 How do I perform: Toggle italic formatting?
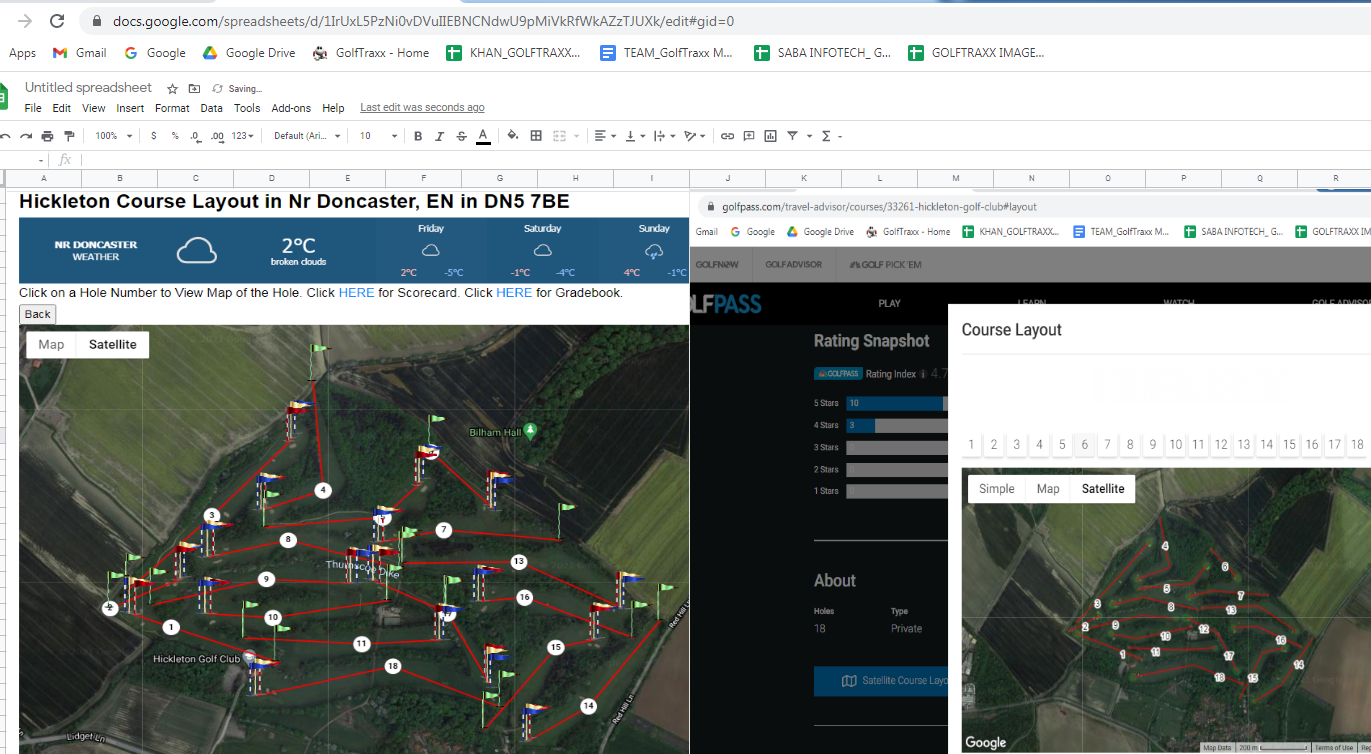[x=439, y=136]
